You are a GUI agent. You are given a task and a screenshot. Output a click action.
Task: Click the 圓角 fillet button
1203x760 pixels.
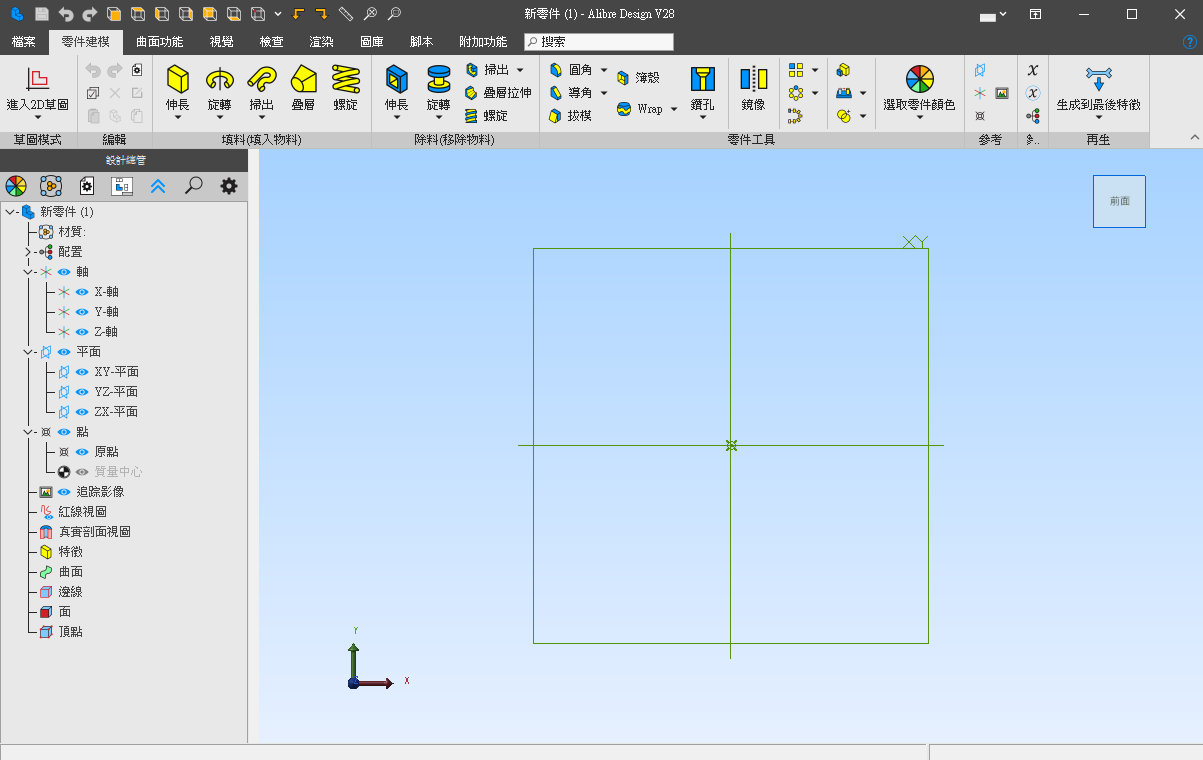[570, 70]
